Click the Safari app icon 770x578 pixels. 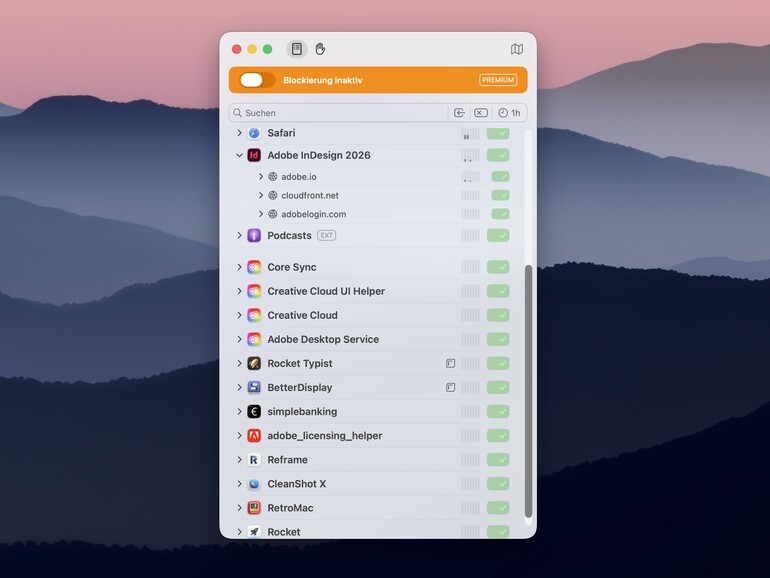pos(254,133)
